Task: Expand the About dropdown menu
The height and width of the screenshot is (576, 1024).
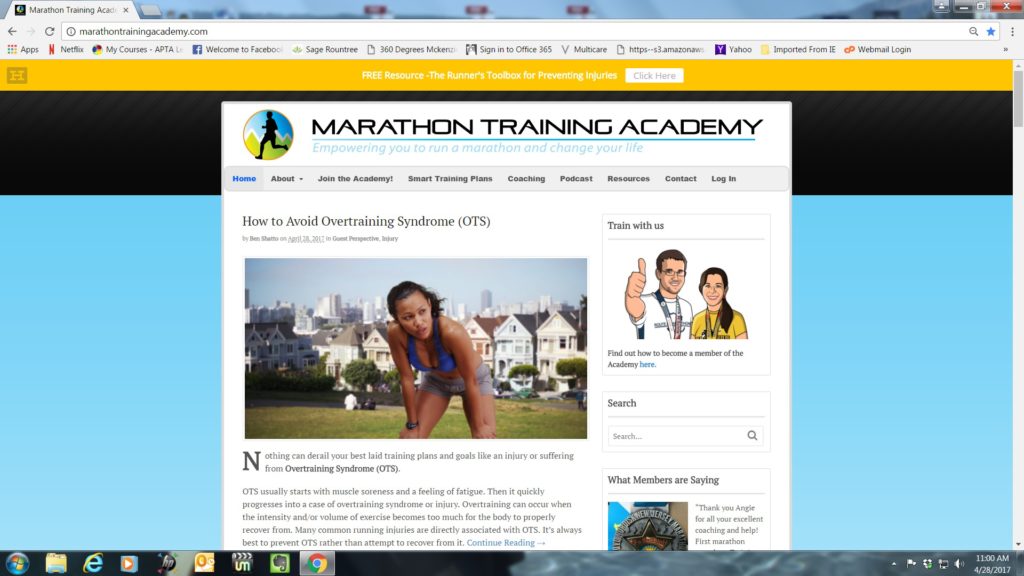Action: pyautogui.click(x=287, y=178)
